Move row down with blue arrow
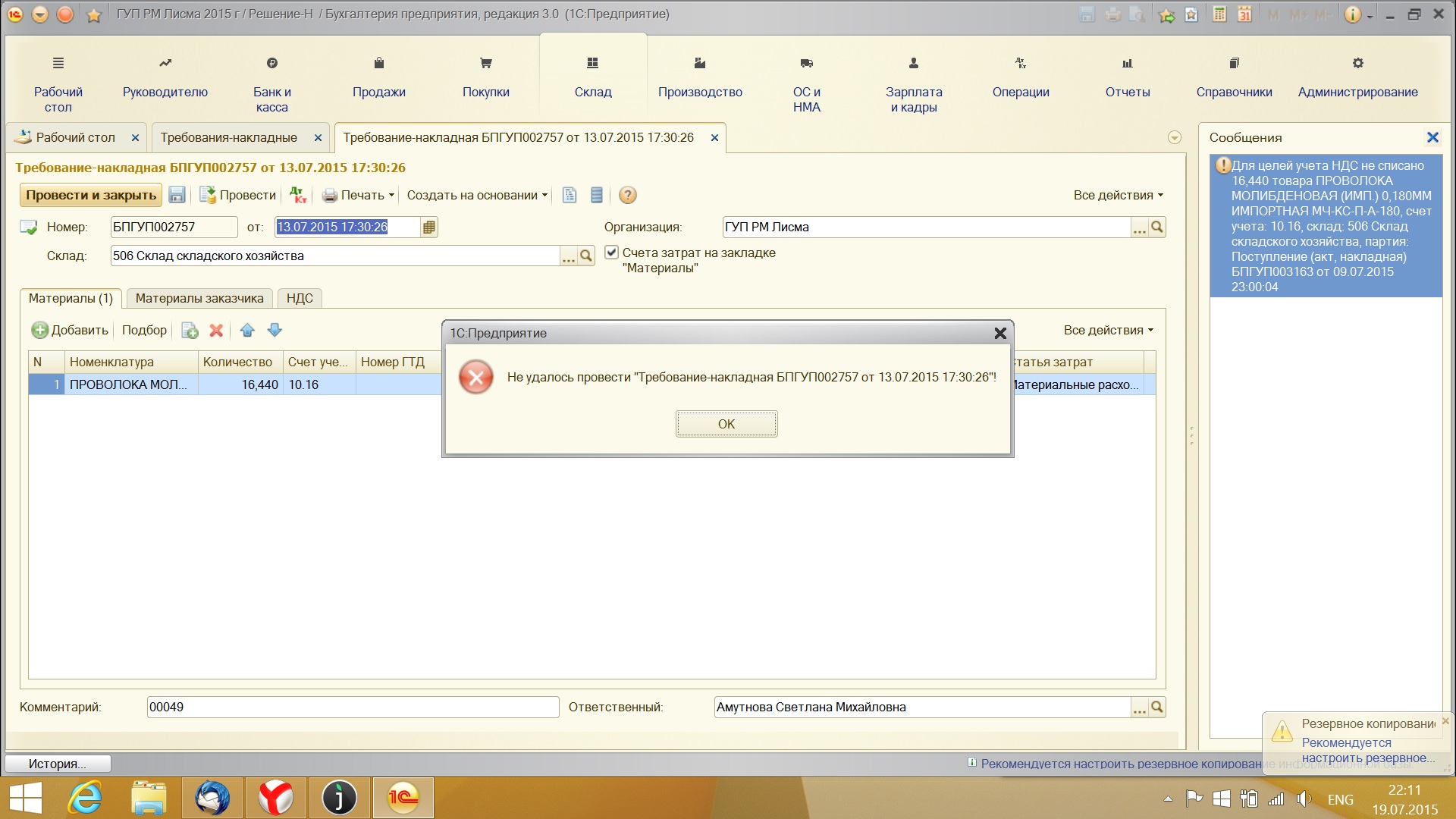Screen dimensions: 1456x819 pyautogui.click(x=275, y=331)
